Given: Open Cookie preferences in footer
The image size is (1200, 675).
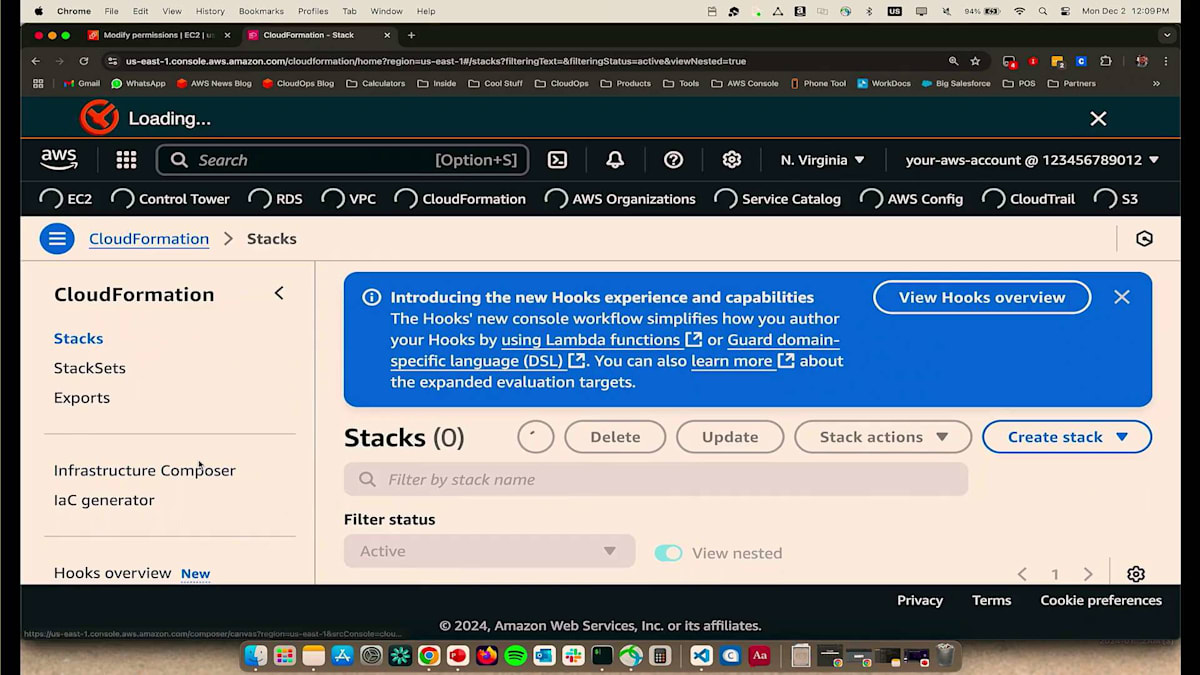Looking at the screenshot, I should (1101, 600).
